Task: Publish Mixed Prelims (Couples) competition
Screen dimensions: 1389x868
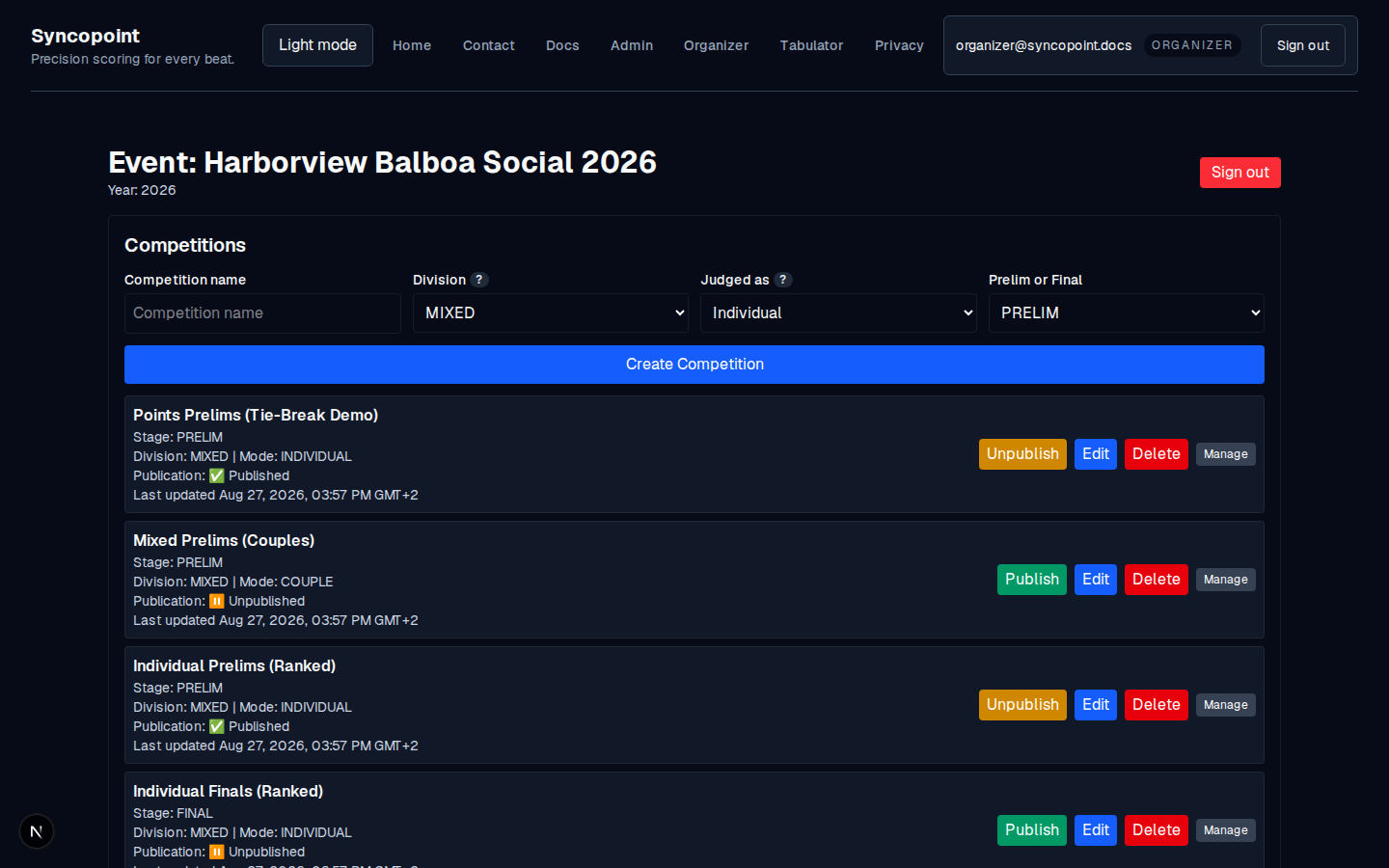Action: pos(1031,580)
